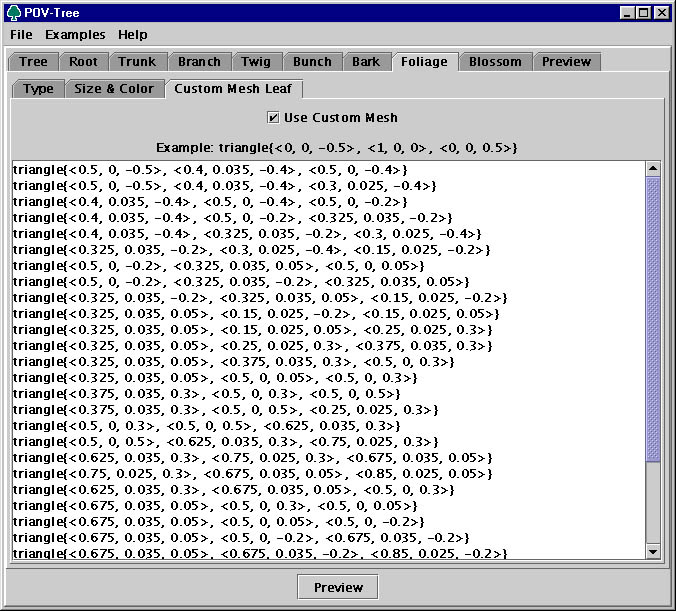The height and width of the screenshot is (611, 676).
Task: Maximize the POV-Tree window
Action: point(643,13)
